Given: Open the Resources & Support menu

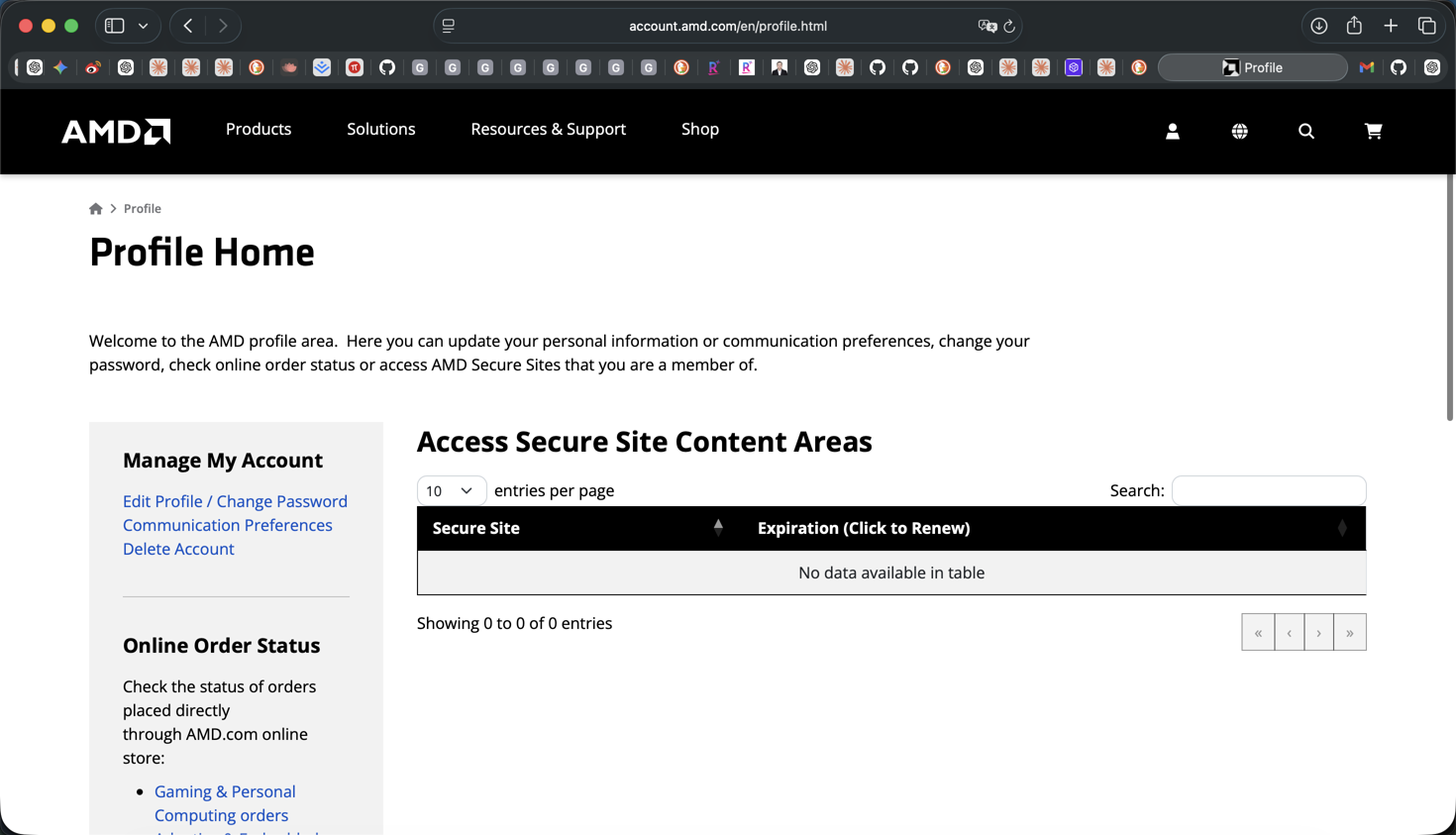Looking at the screenshot, I should point(548,129).
